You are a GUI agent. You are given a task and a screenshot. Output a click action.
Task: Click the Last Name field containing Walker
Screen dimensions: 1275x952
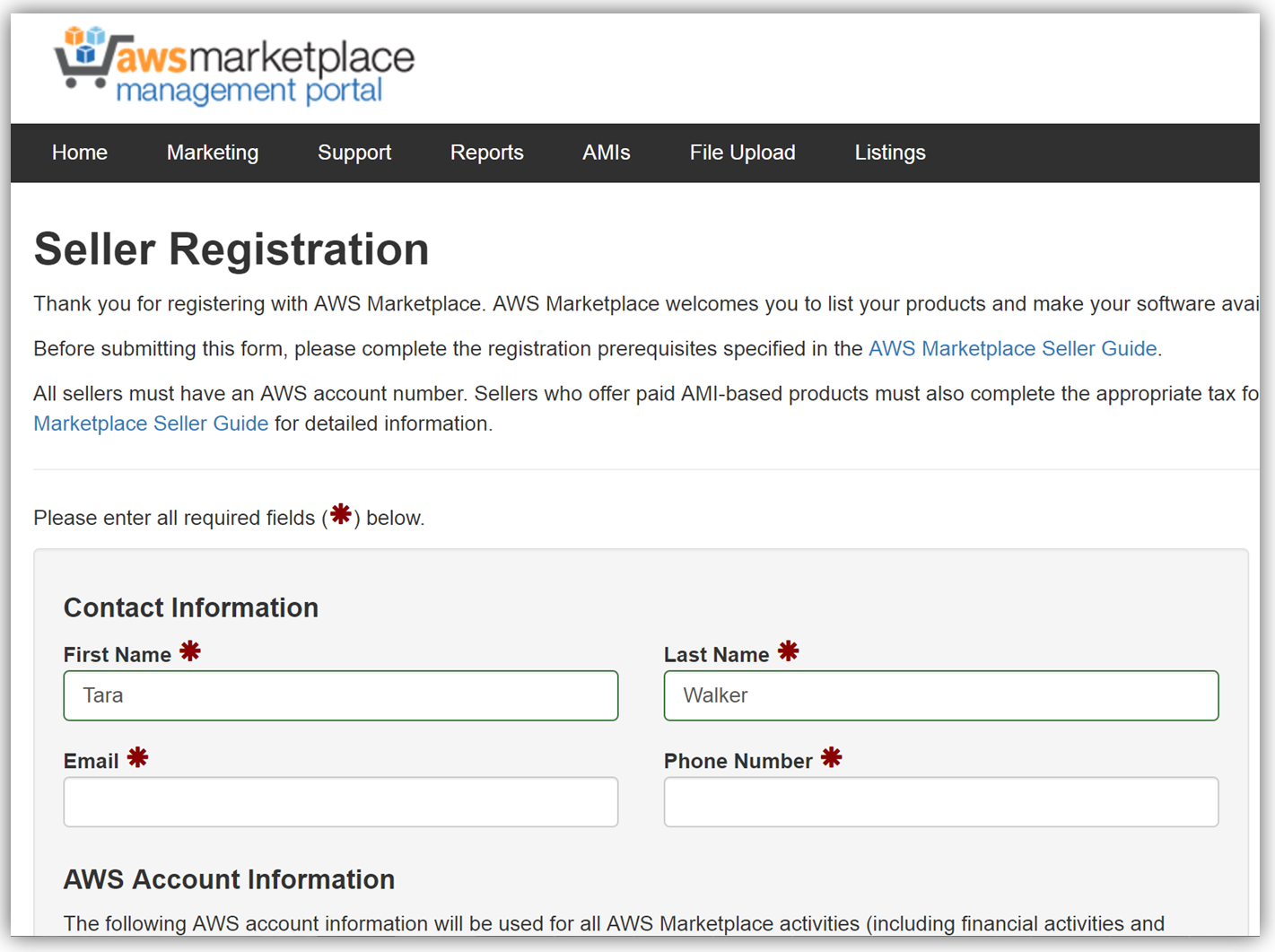[940, 695]
